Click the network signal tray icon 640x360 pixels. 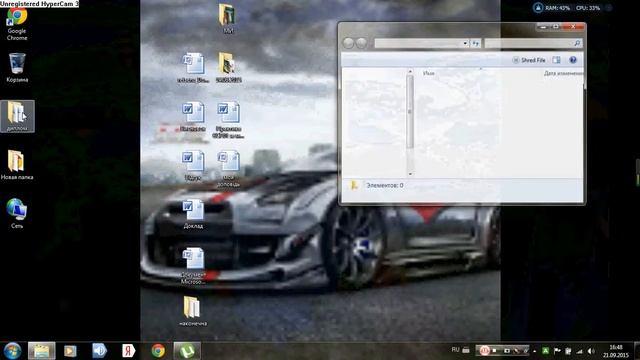(580, 351)
